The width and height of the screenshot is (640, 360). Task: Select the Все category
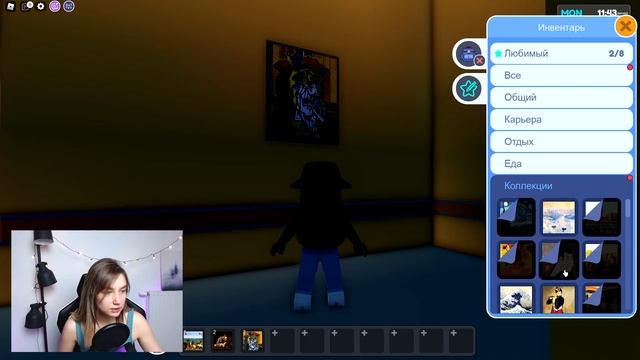pyautogui.click(x=561, y=76)
